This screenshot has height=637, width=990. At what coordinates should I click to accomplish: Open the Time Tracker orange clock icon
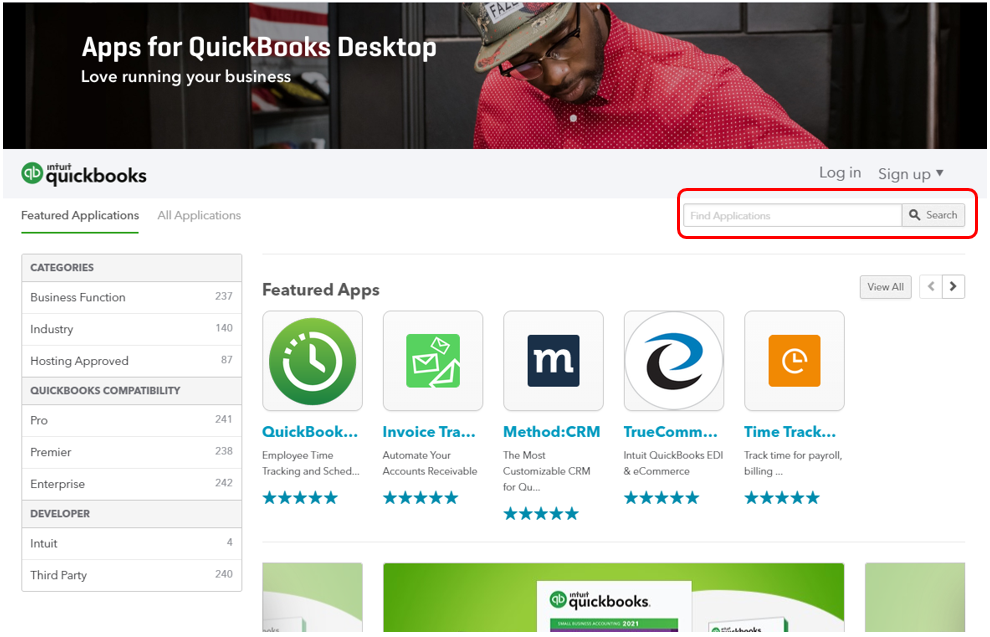click(x=794, y=360)
